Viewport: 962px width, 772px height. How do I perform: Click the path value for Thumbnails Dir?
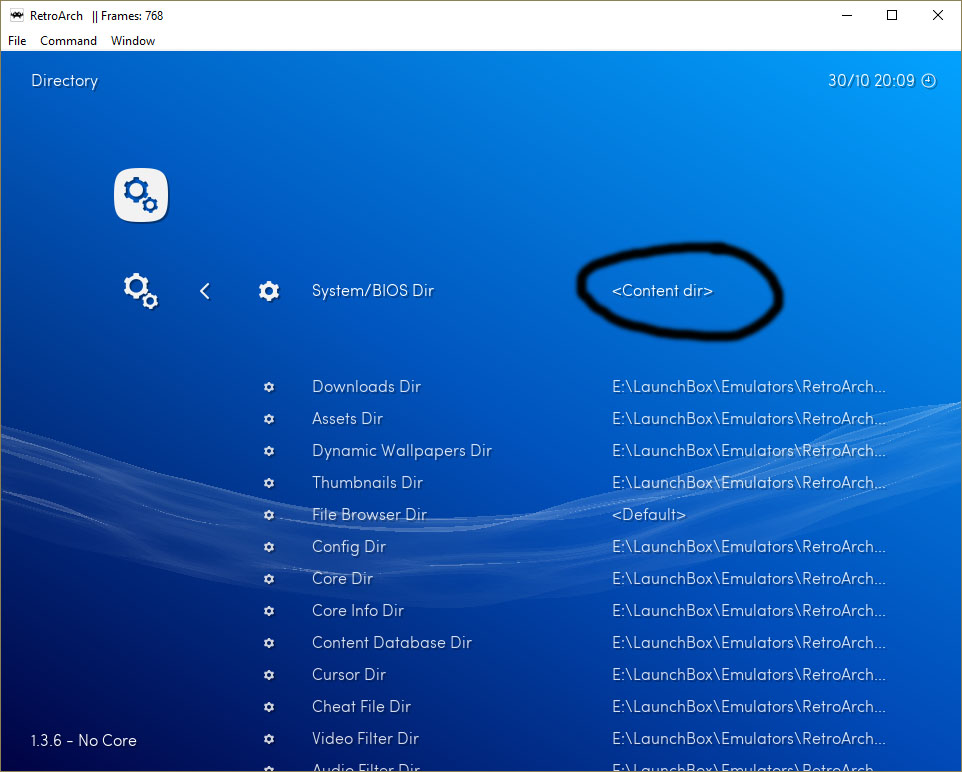pos(748,483)
